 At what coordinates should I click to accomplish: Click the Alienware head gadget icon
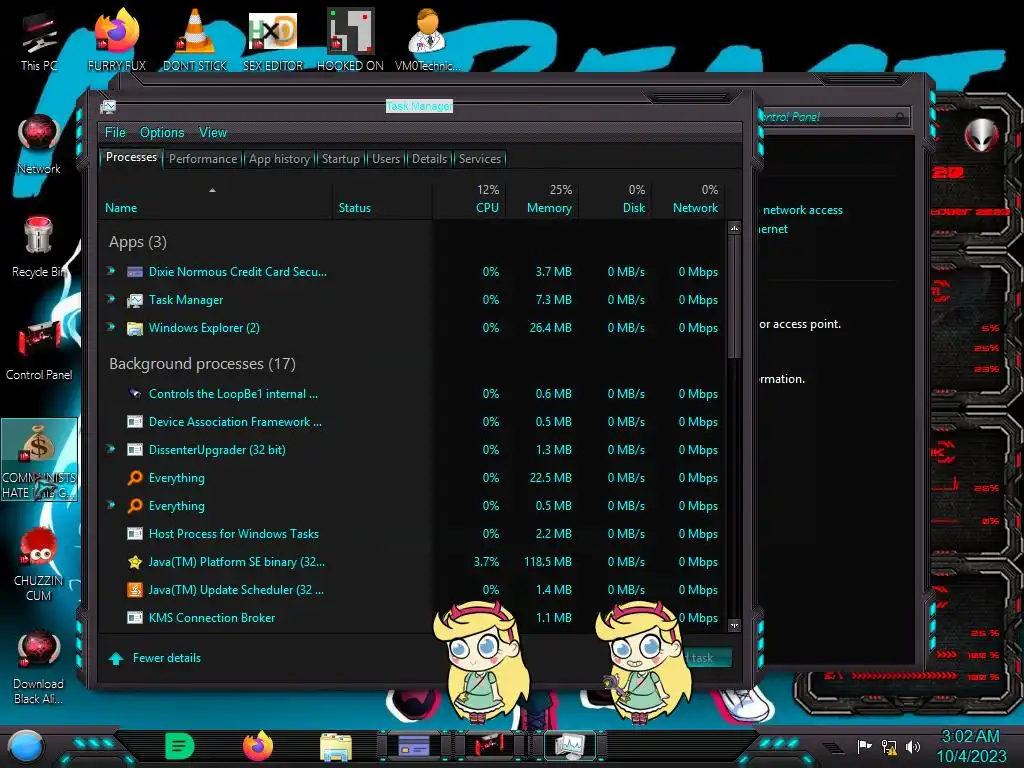(981, 135)
